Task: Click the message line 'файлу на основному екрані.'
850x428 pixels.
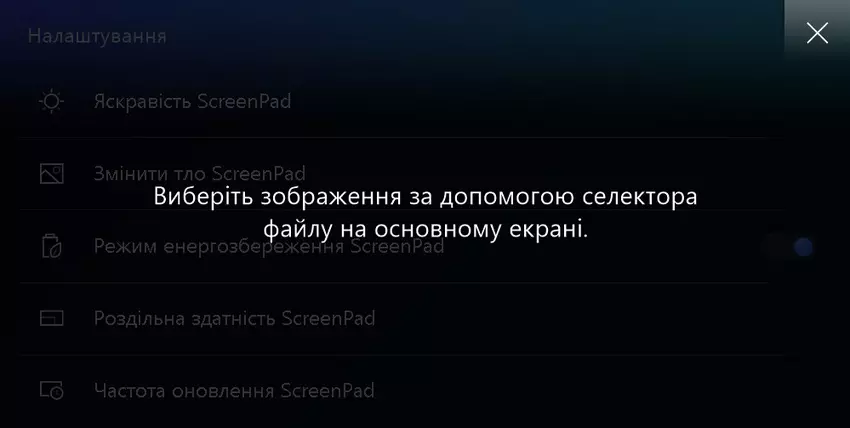Action: [x=426, y=229]
